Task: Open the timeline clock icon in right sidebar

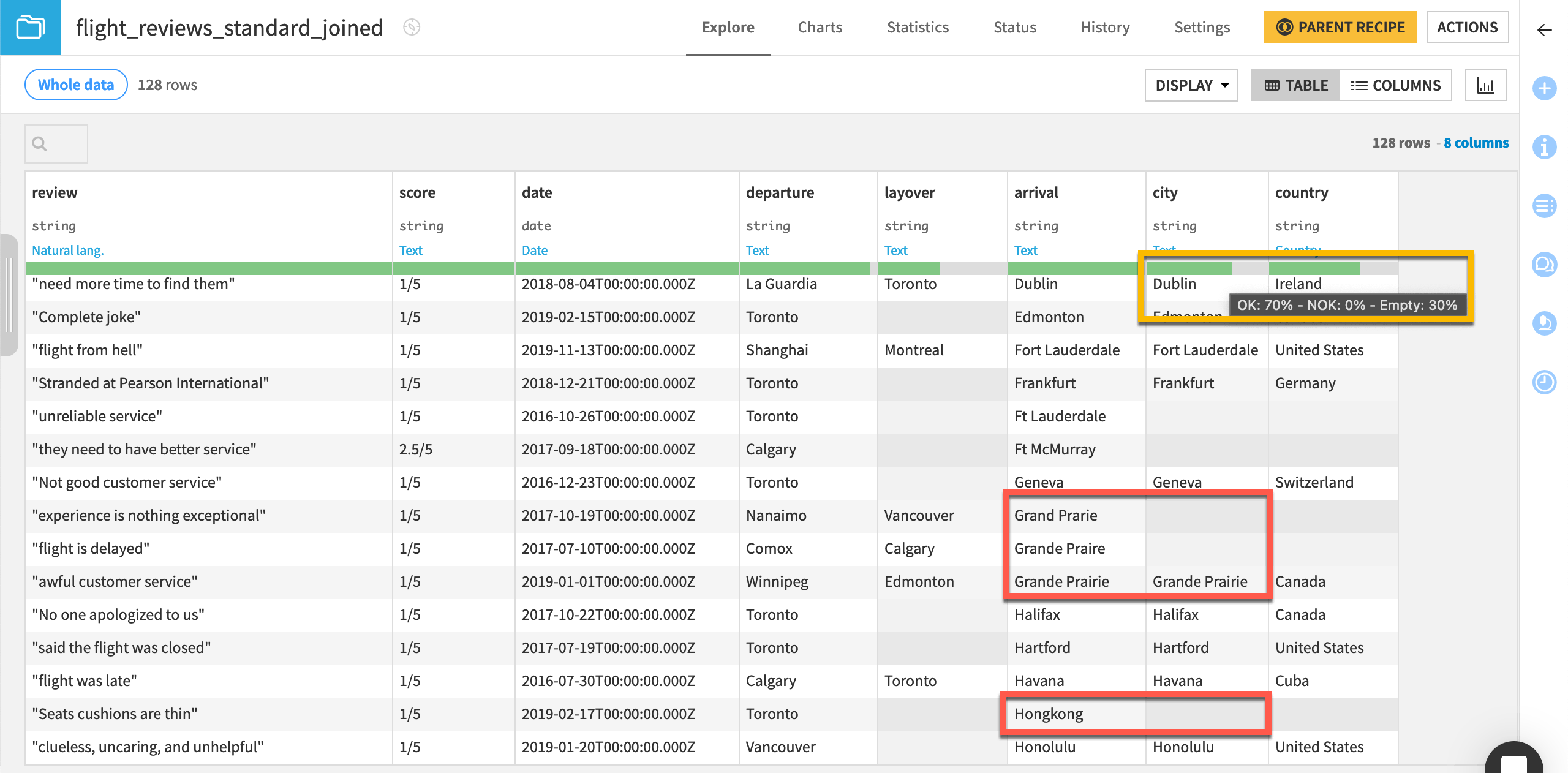Action: (1544, 382)
